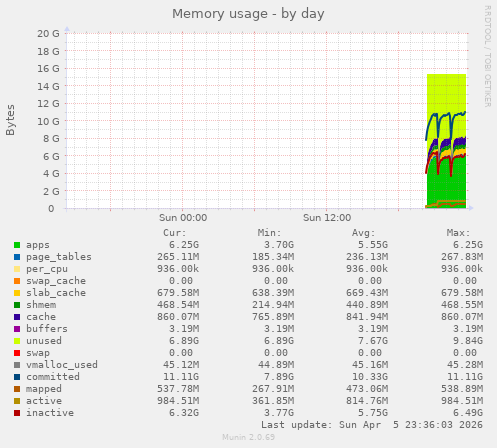Click page_tables current value 265.11M
The image size is (497, 448).
coord(178,257)
